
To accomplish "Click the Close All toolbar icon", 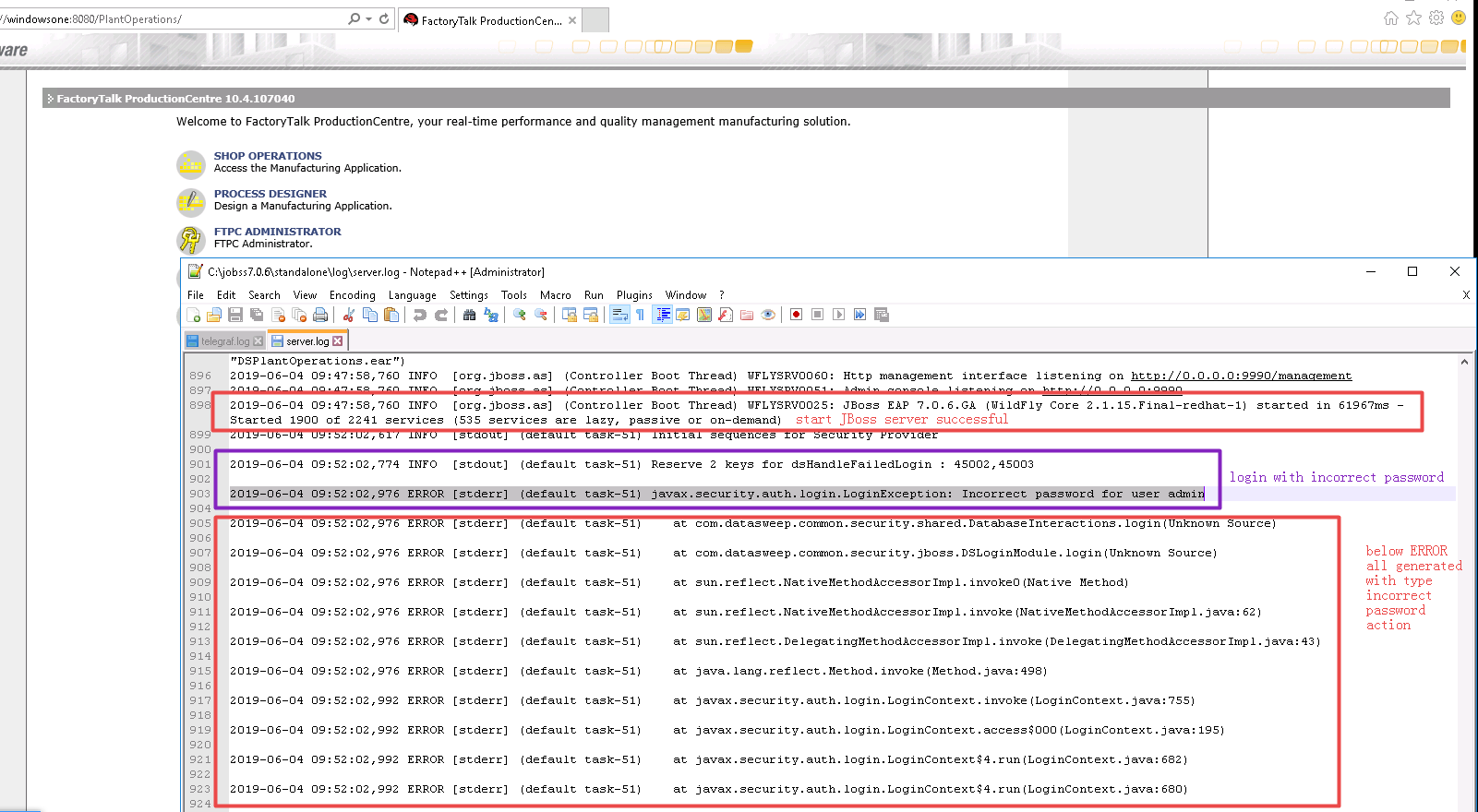I will (299, 315).
